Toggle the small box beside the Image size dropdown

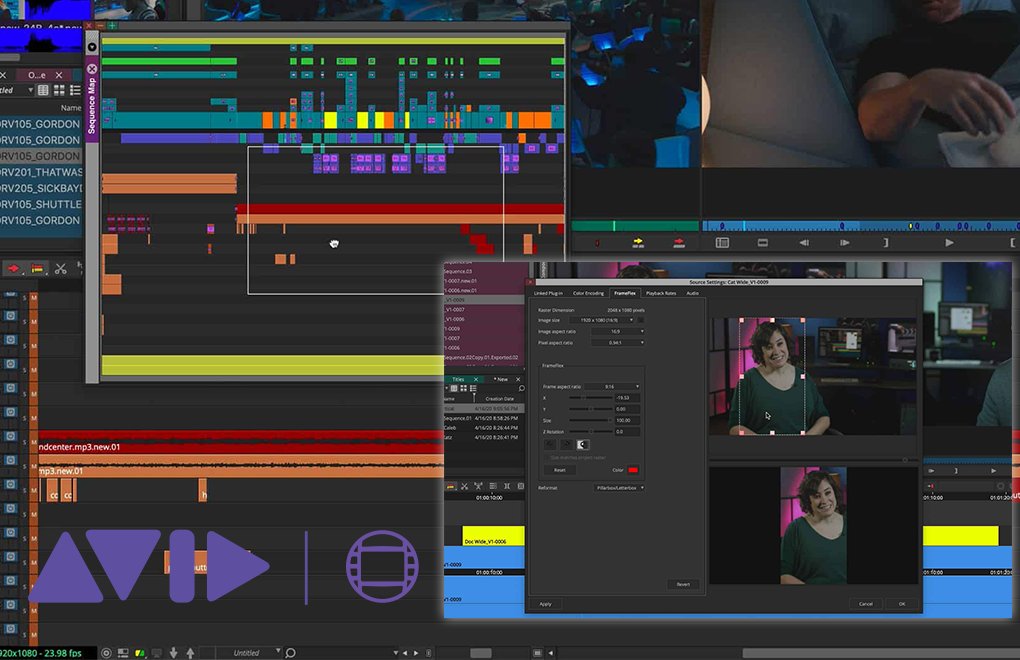pos(641,320)
